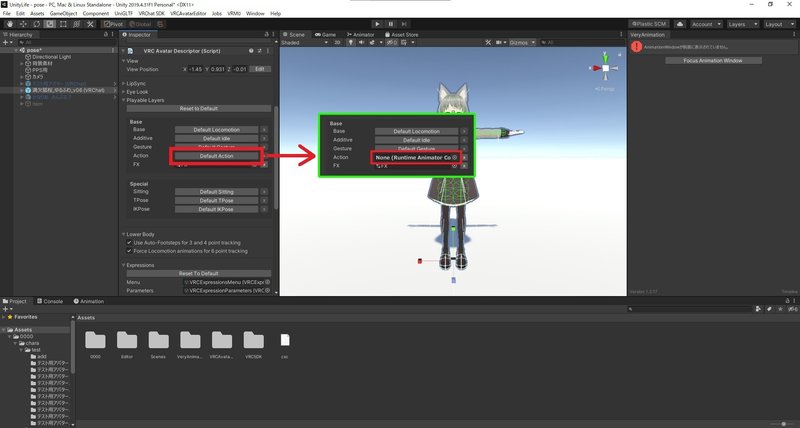Click the Default Sitting button
This screenshot has width=800, height=428.
tap(216, 192)
